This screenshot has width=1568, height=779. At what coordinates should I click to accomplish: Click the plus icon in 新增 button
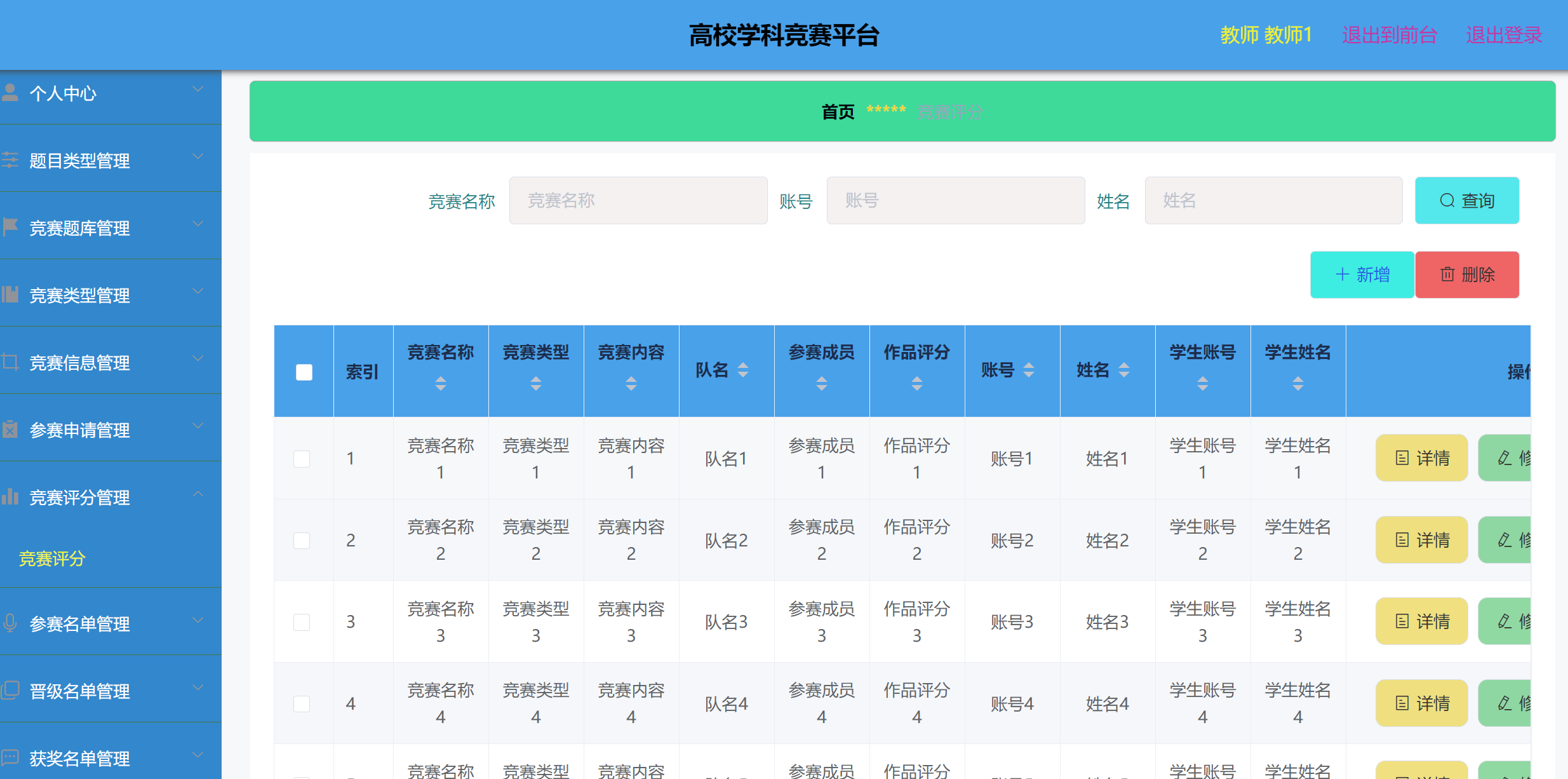(x=1343, y=274)
